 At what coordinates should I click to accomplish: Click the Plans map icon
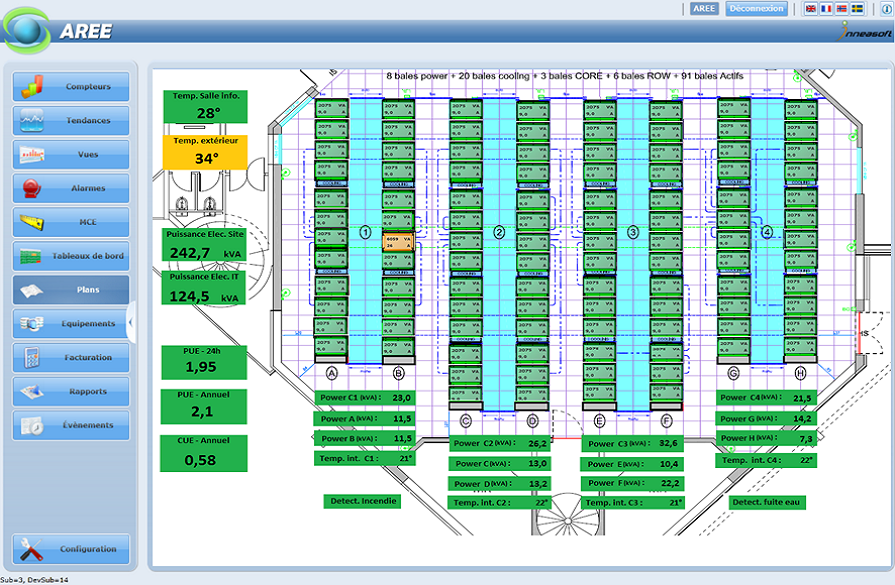point(32,291)
